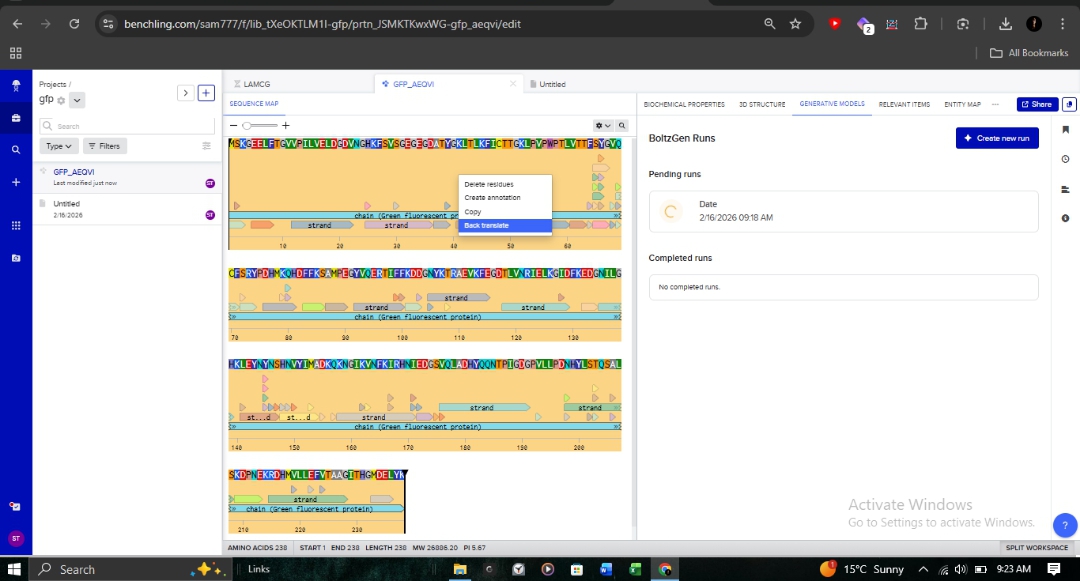Click the copy link icon beside Share
This screenshot has height=581, width=1080.
click(x=1069, y=104)
